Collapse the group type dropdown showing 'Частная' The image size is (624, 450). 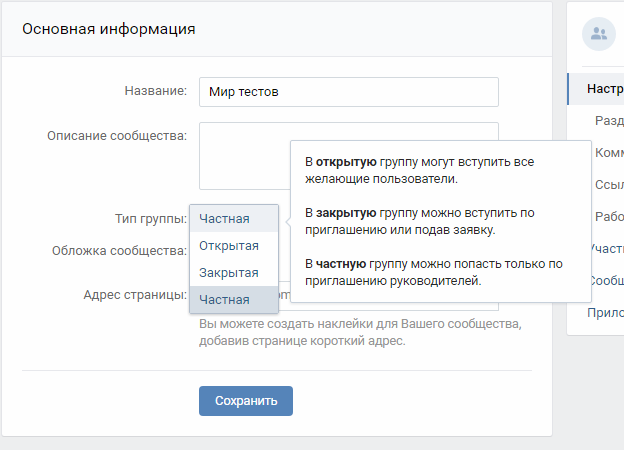tap(234, 218)
